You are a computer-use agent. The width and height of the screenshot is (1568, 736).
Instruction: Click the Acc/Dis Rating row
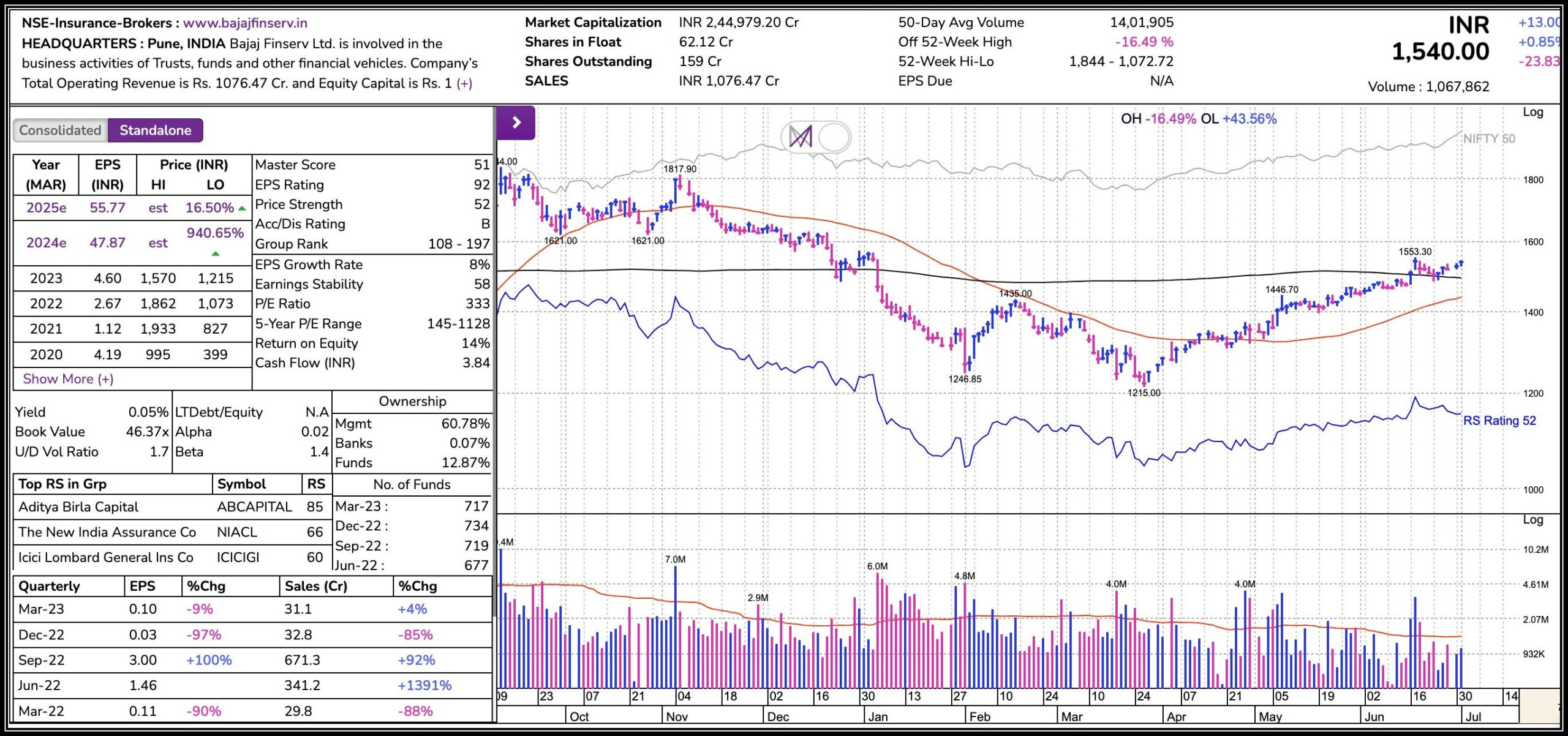coord(372,224)
